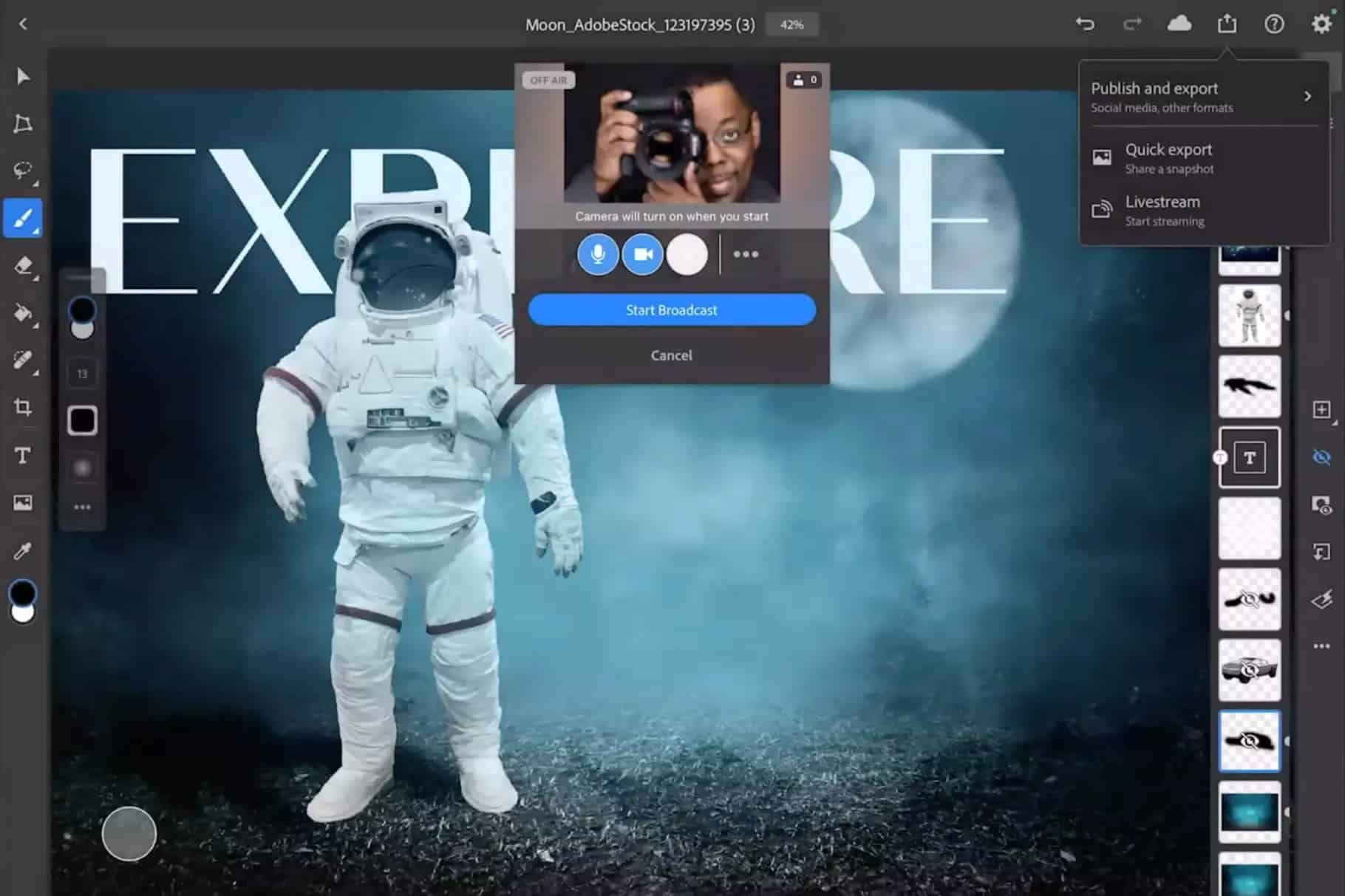Select the Eyedropper tool

(x=23, y=550)
